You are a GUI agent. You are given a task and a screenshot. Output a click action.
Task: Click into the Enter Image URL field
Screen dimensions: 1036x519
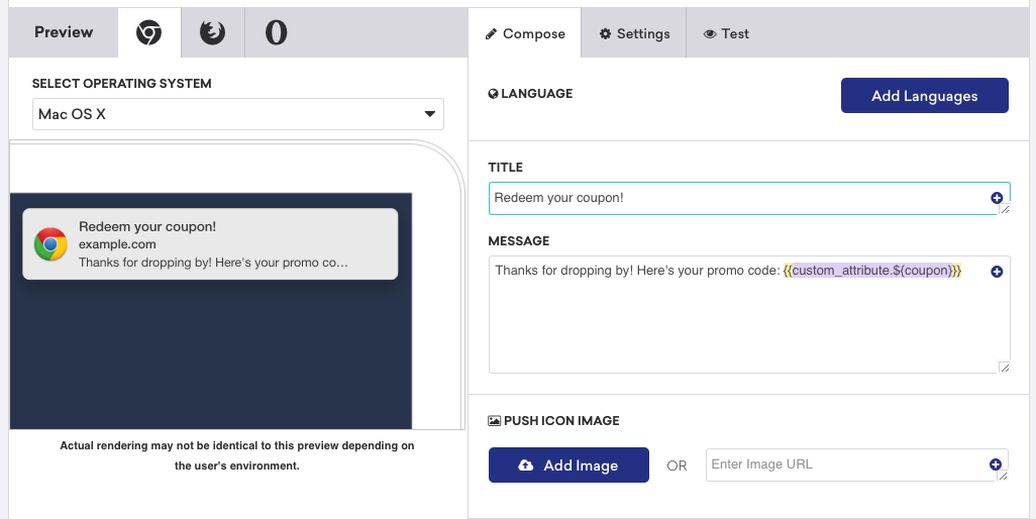(845, 464)
